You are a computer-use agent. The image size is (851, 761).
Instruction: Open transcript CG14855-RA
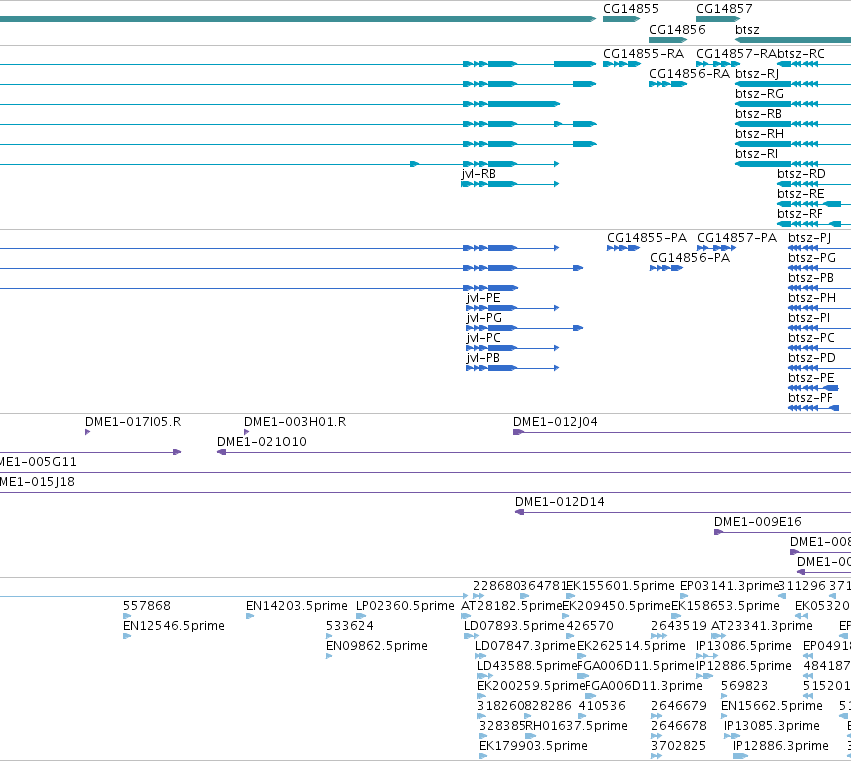[x=643, y=54]
